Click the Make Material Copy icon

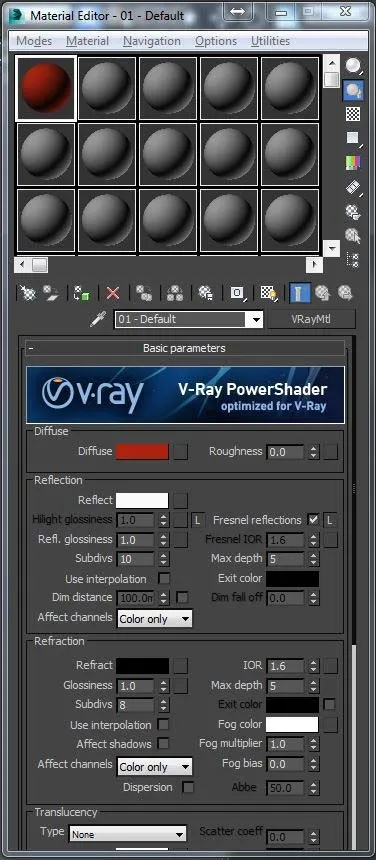(144, 293)
